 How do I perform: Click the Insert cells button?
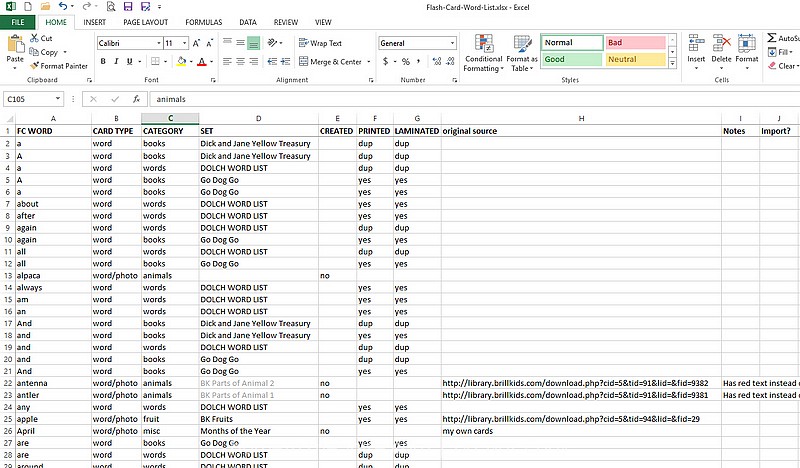click(x=696, y=51)
